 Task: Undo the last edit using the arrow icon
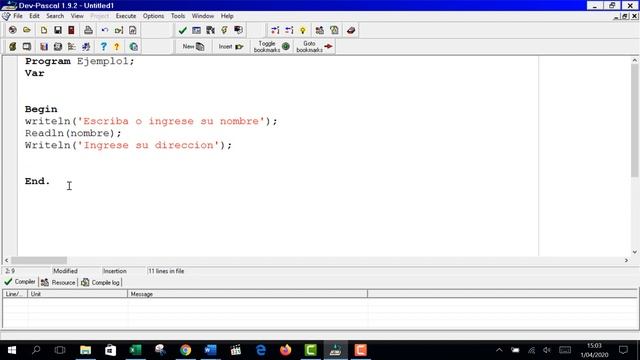point(105,30)
